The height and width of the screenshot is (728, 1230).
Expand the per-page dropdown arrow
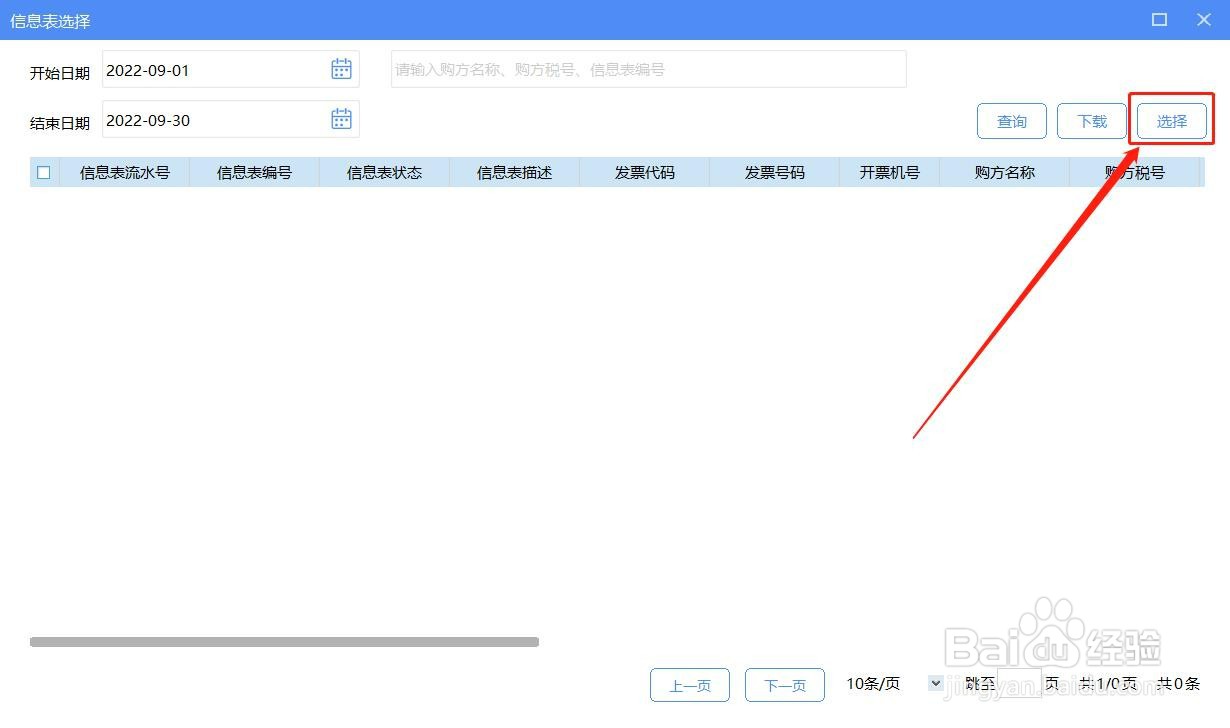tap(935, 684)
